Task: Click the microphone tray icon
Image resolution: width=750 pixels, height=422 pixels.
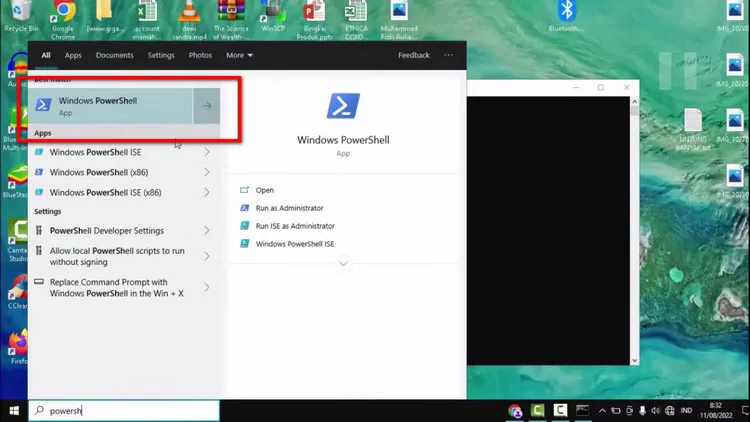Action: coord(642,411)
